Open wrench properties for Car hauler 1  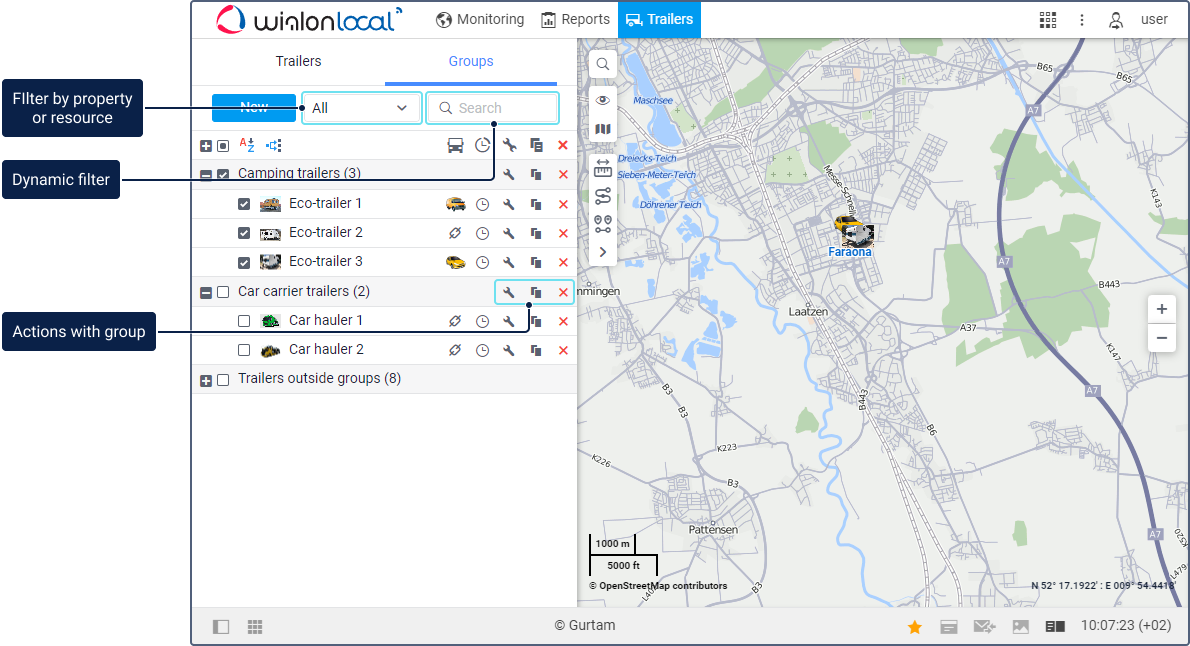tap(509, 321)
